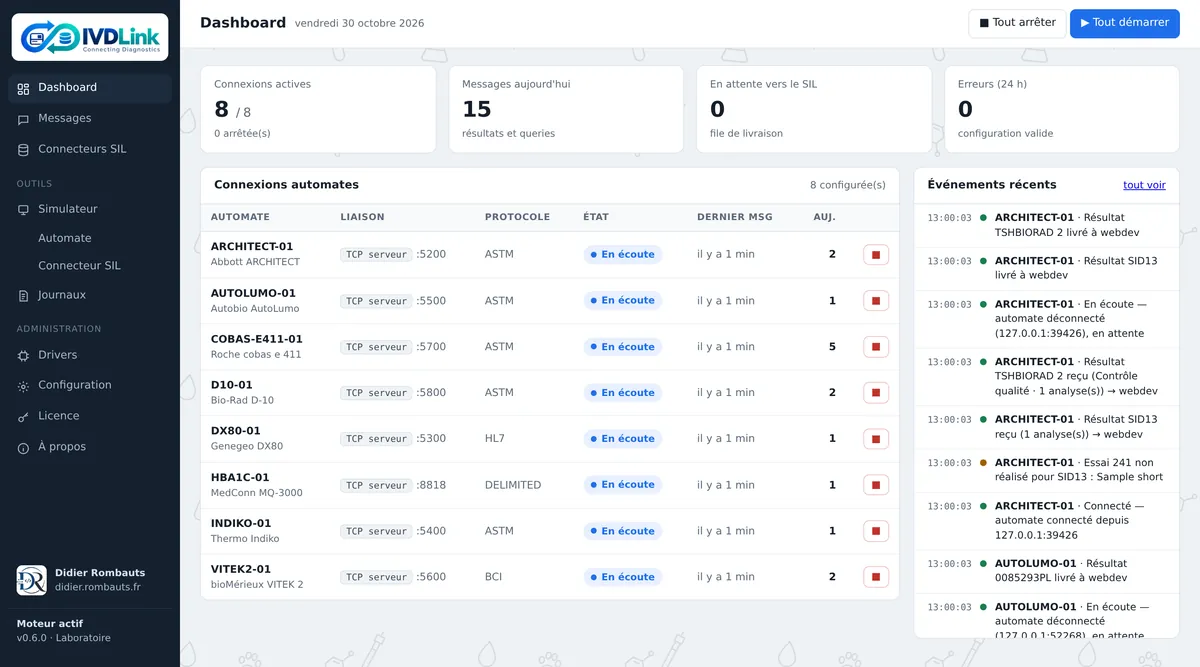Viewport: 1200px width, 667px height.
Task: Click the Drivers chip icon
Action: (x=23, y=356)
